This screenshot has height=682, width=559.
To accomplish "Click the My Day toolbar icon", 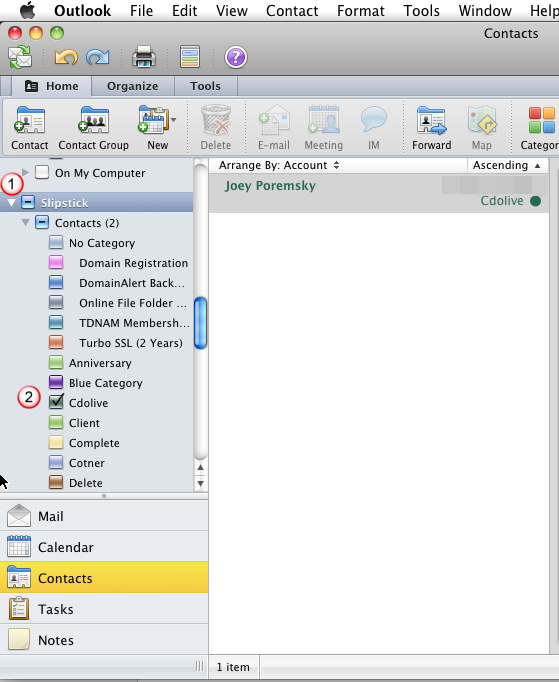I will click(x=190, y=57).
